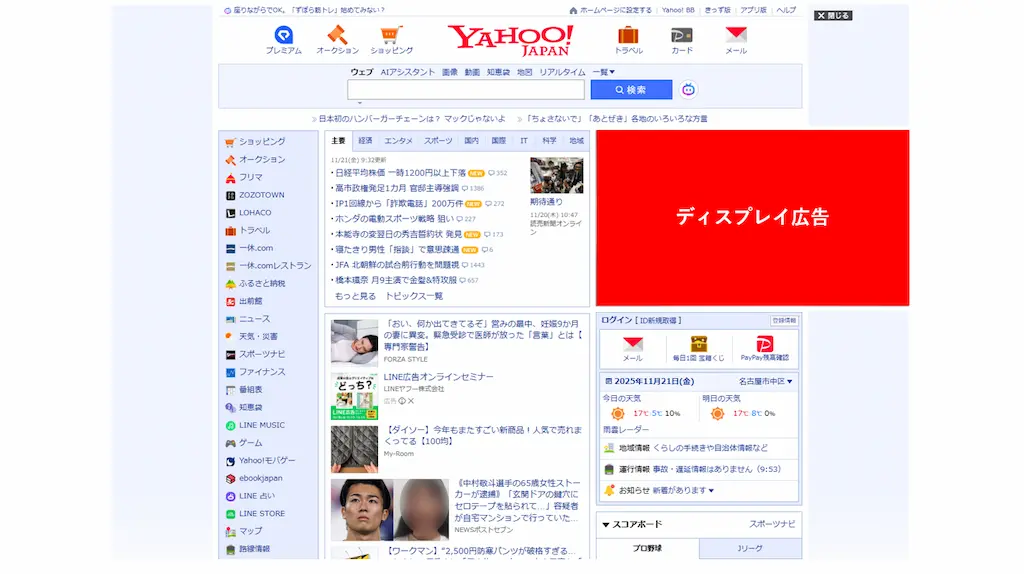Open 天気・災害 in left sidebar
1024x574 pixels.
click(x=258, y=336)
